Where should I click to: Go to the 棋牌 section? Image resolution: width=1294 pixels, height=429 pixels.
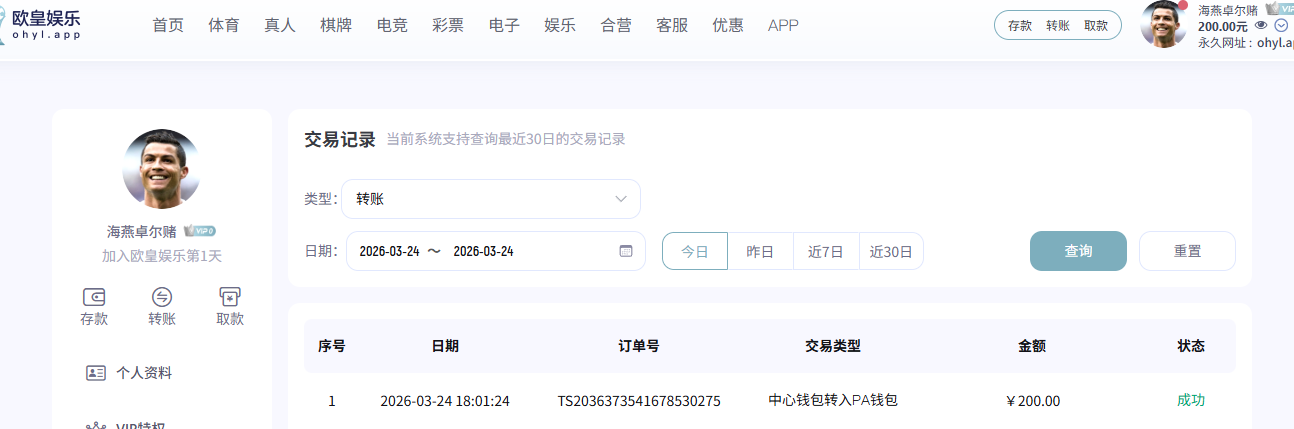(336, 26)
